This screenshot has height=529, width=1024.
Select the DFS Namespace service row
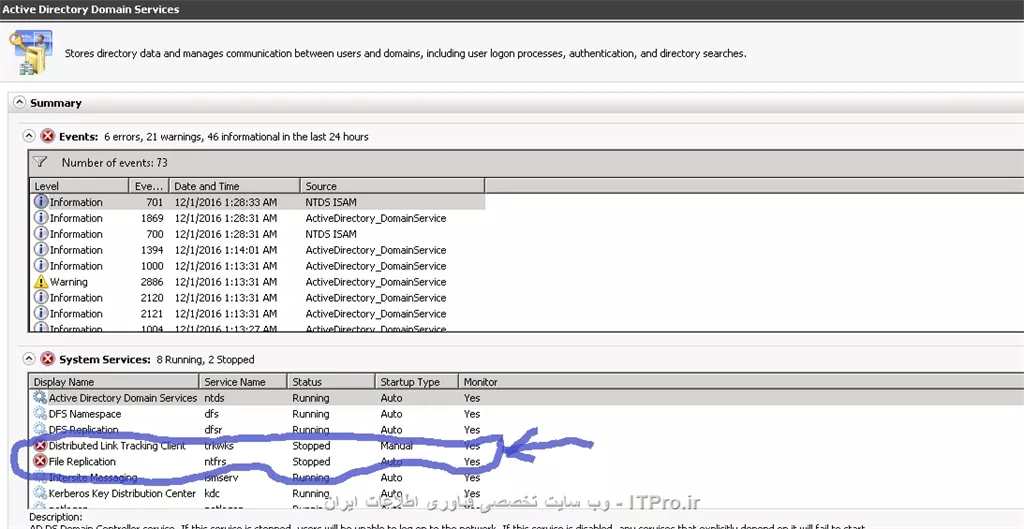click(526, 413)
